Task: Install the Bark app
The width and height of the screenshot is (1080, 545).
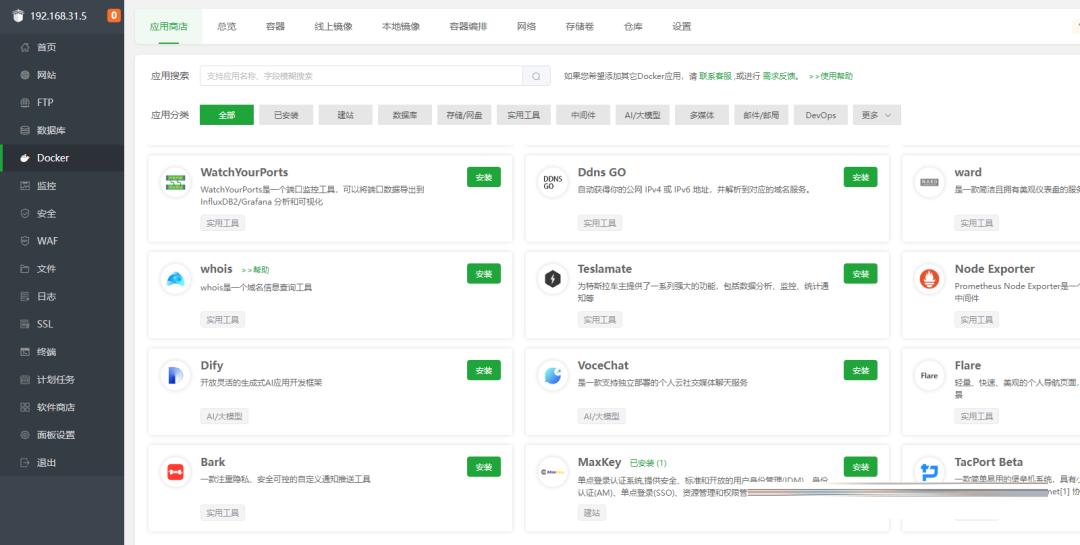Action: pos(484,466)
